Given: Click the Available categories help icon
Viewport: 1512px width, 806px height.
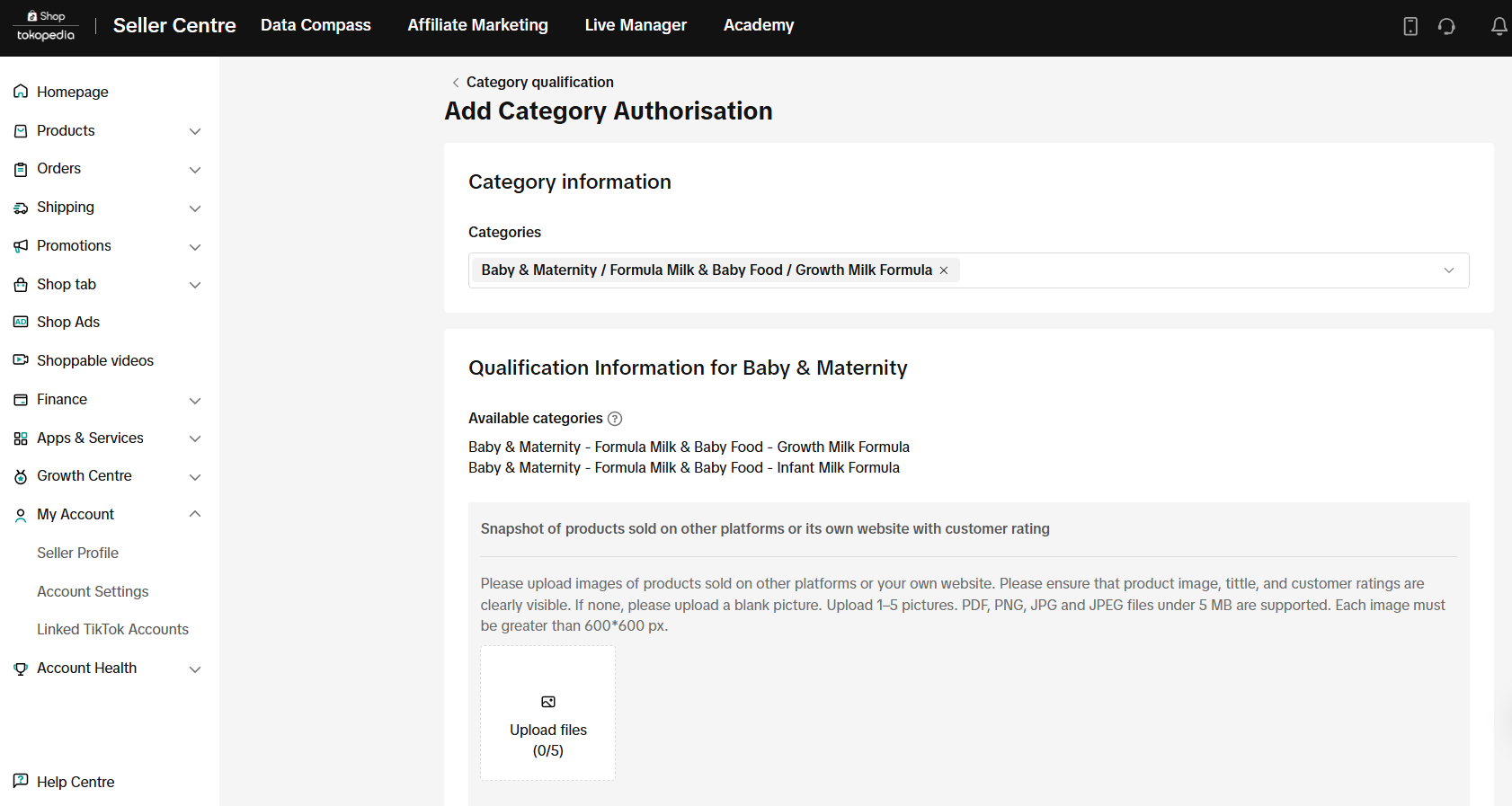Looking at the screenshot, I should point(615,419).
